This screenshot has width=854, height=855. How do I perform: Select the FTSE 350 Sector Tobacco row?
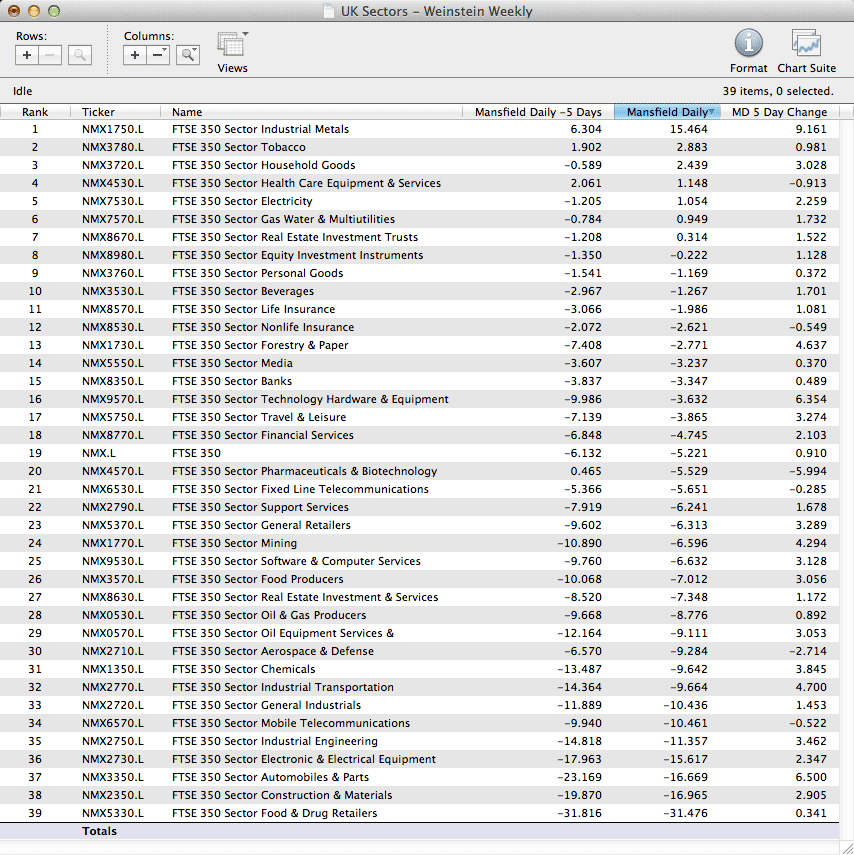238,147
